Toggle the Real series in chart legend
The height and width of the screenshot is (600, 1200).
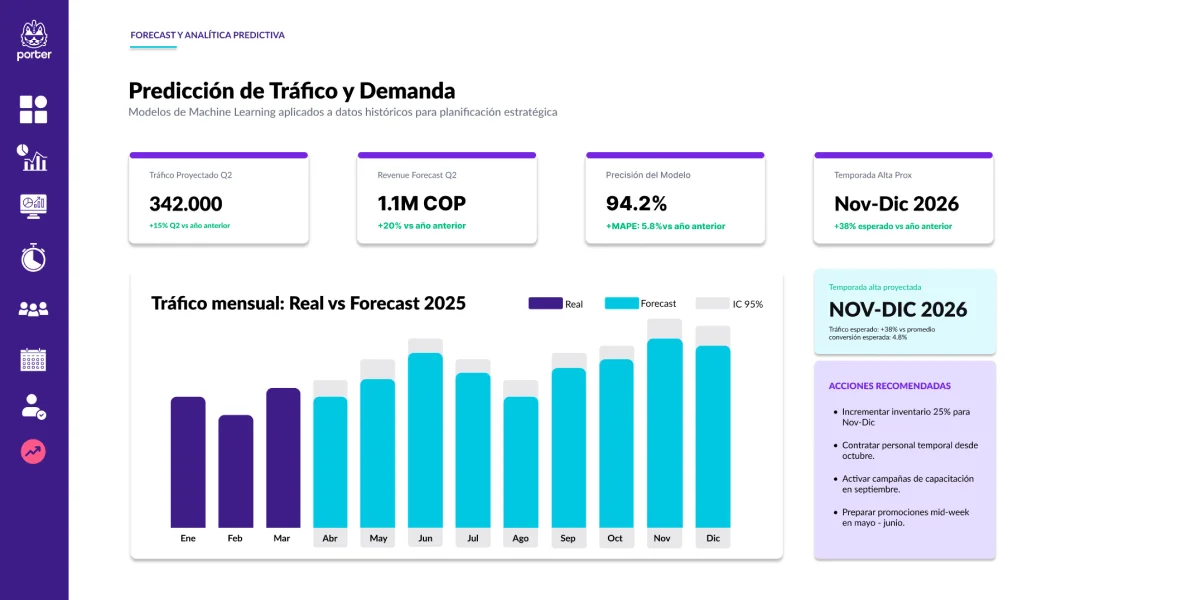pos(558,303)
